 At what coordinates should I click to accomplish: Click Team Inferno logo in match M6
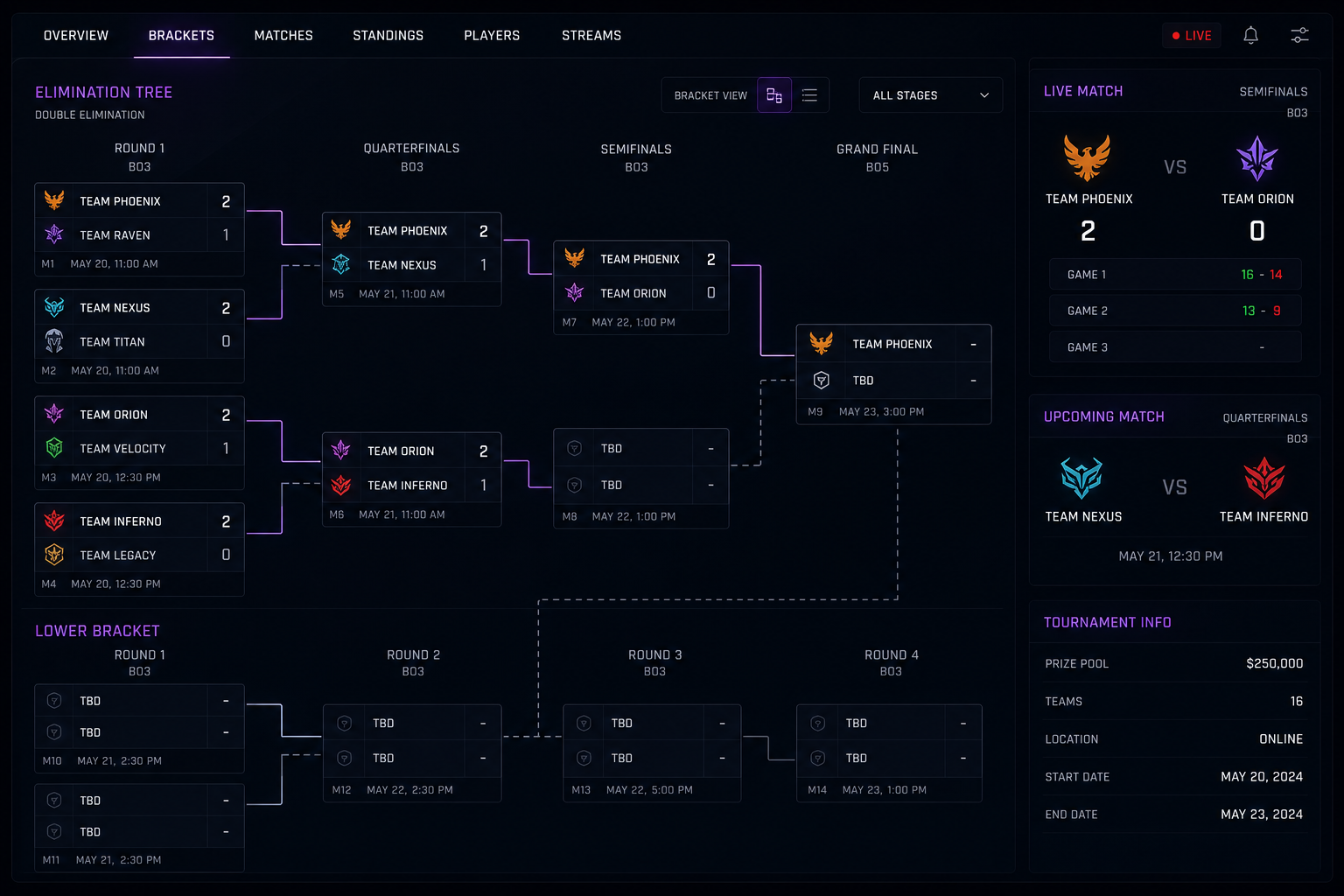click(x=341, y=485)
